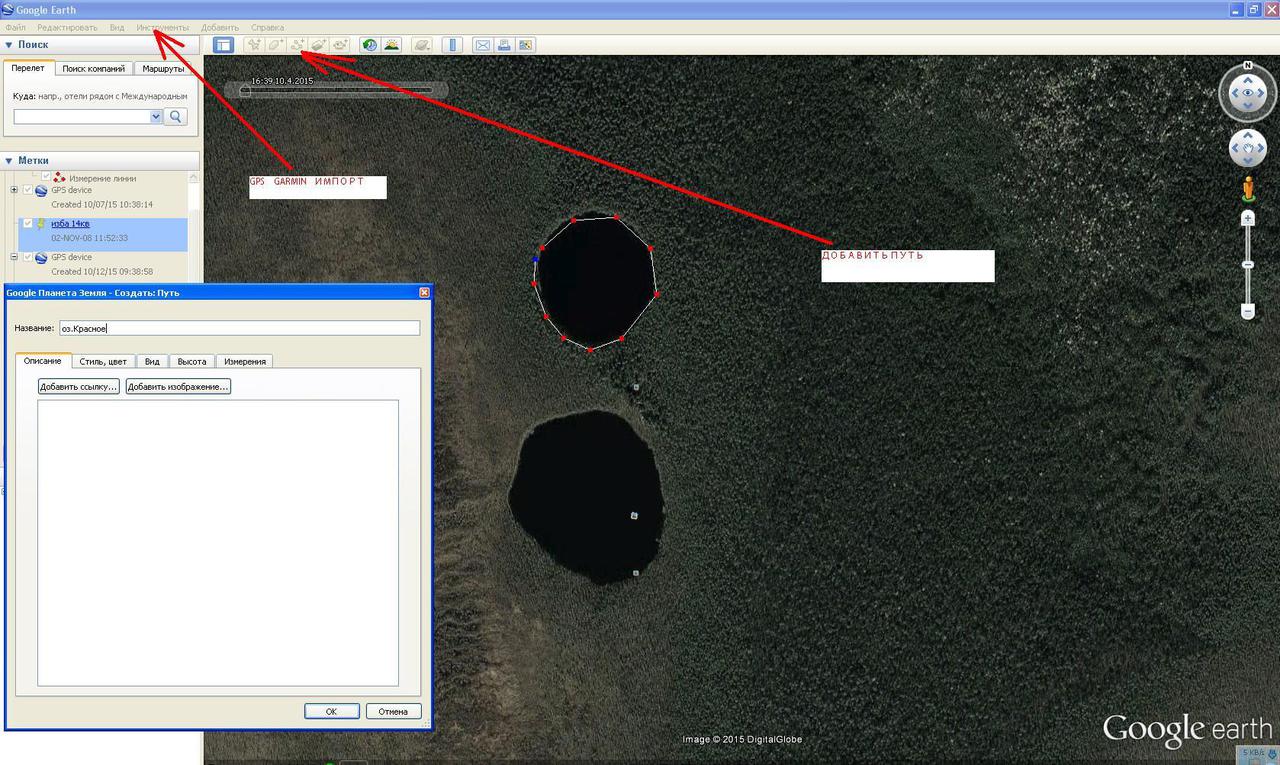The height and width of the screenshot is (765, 1280).
Task: Show the ruler measuring tool
Action: tap(452, 45)
